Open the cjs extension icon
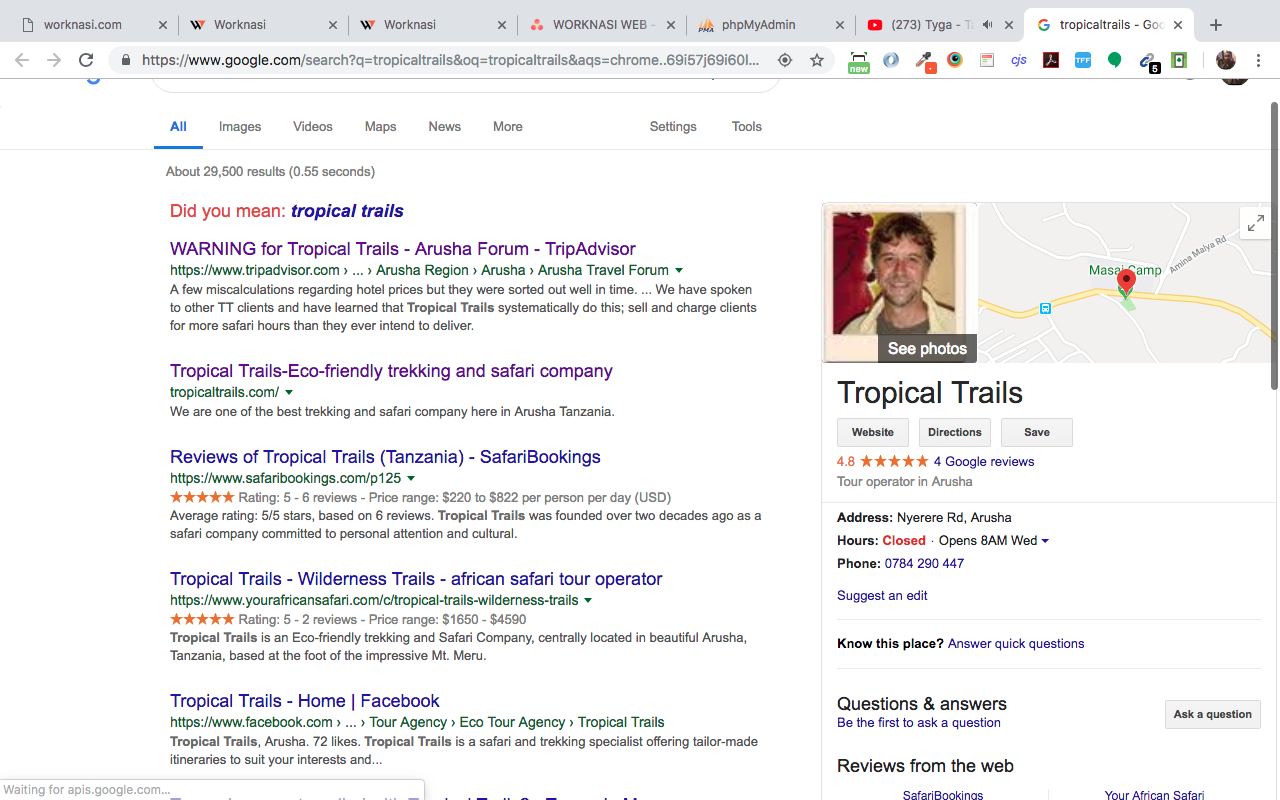Screen dimensions: 1280x800 click(x=1019, y=60)
